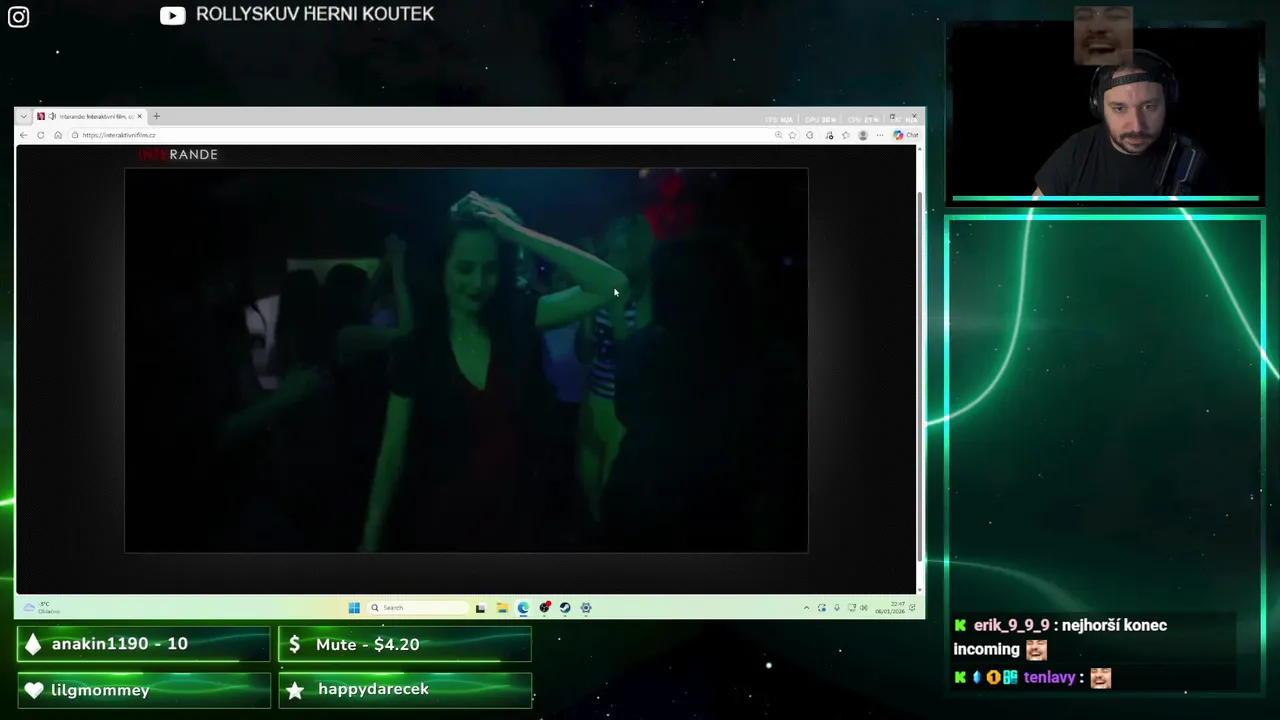The height and width of the screenshot is (720, 1280).
Task: Click the emote in tenlavy's message
Action: point(1101,678)
